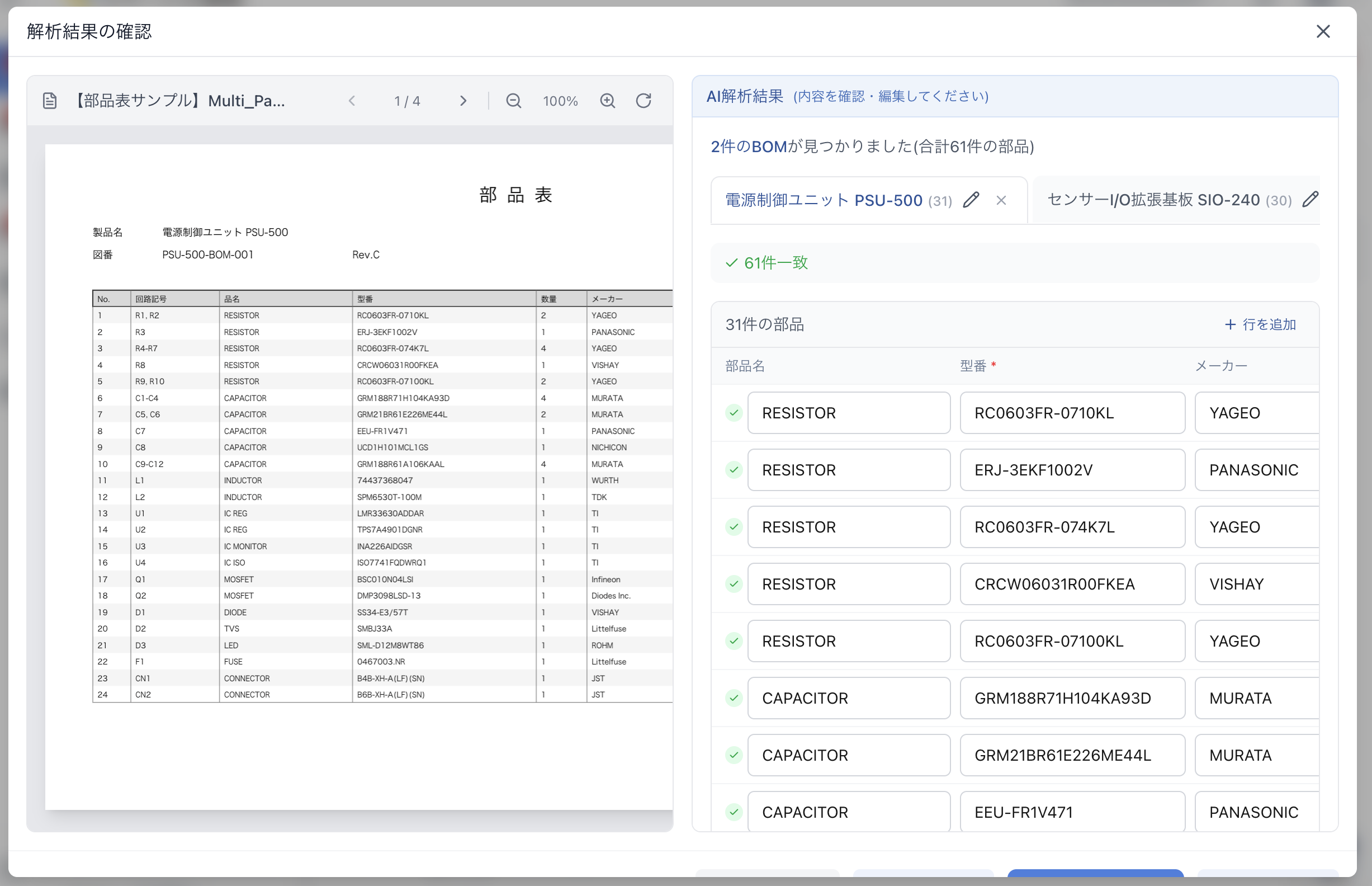Click match check icon for GRM188R71H104KA93D row

(x=734, y=698)
